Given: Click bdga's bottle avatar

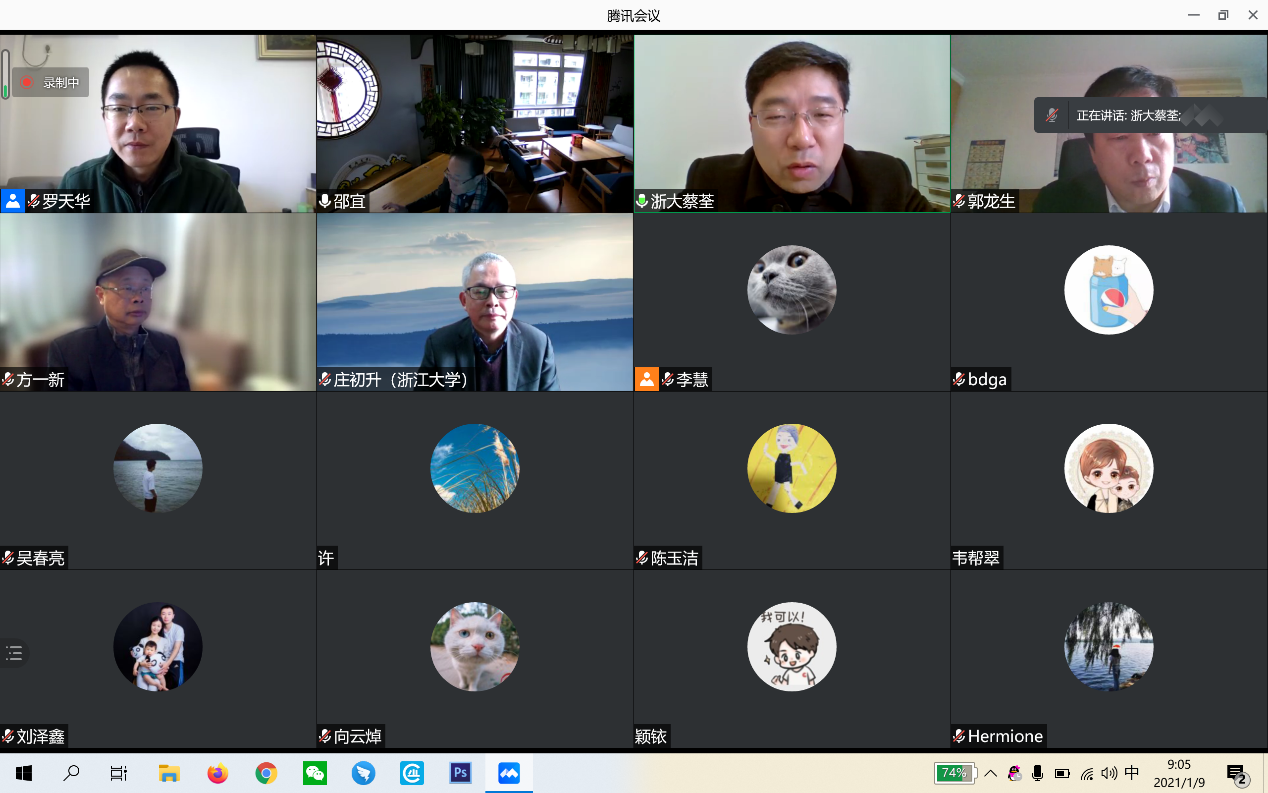Looking at the screenshot, I should pyautogui.click(x=1109, y=290).
